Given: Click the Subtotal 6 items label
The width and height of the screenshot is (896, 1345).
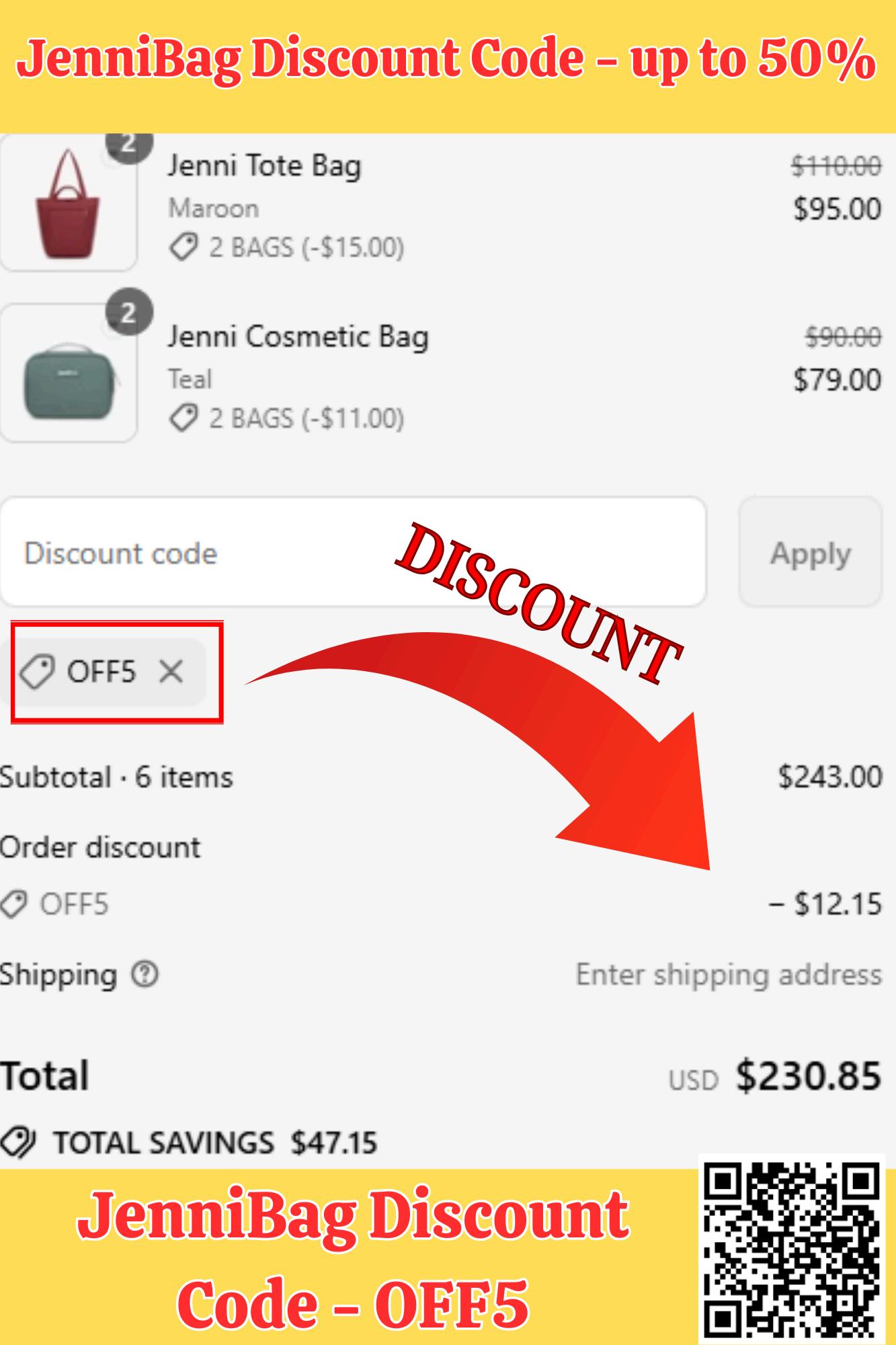Looking at the screenshot, I should pyautogui.click(x=116, y=777).
